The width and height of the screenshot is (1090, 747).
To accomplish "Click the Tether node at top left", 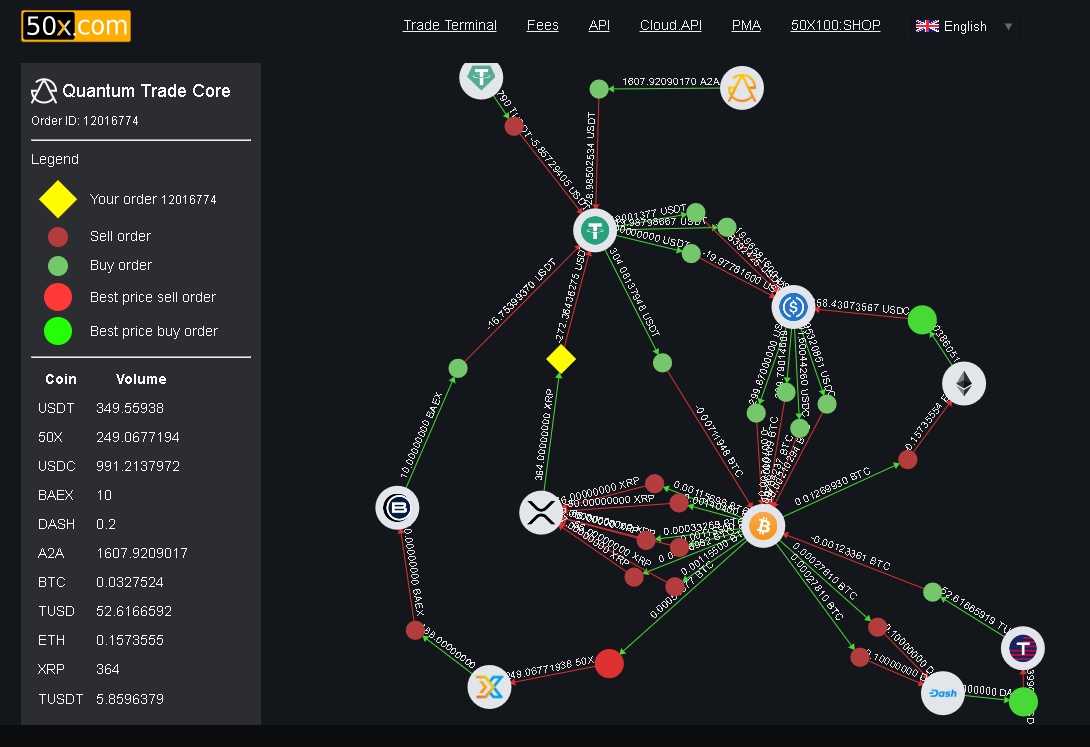I will coord(481,78).
